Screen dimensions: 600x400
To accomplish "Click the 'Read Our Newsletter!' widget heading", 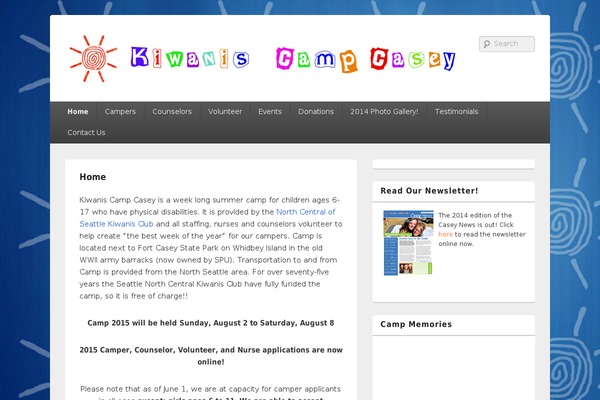I will click(x=429, y=191).
